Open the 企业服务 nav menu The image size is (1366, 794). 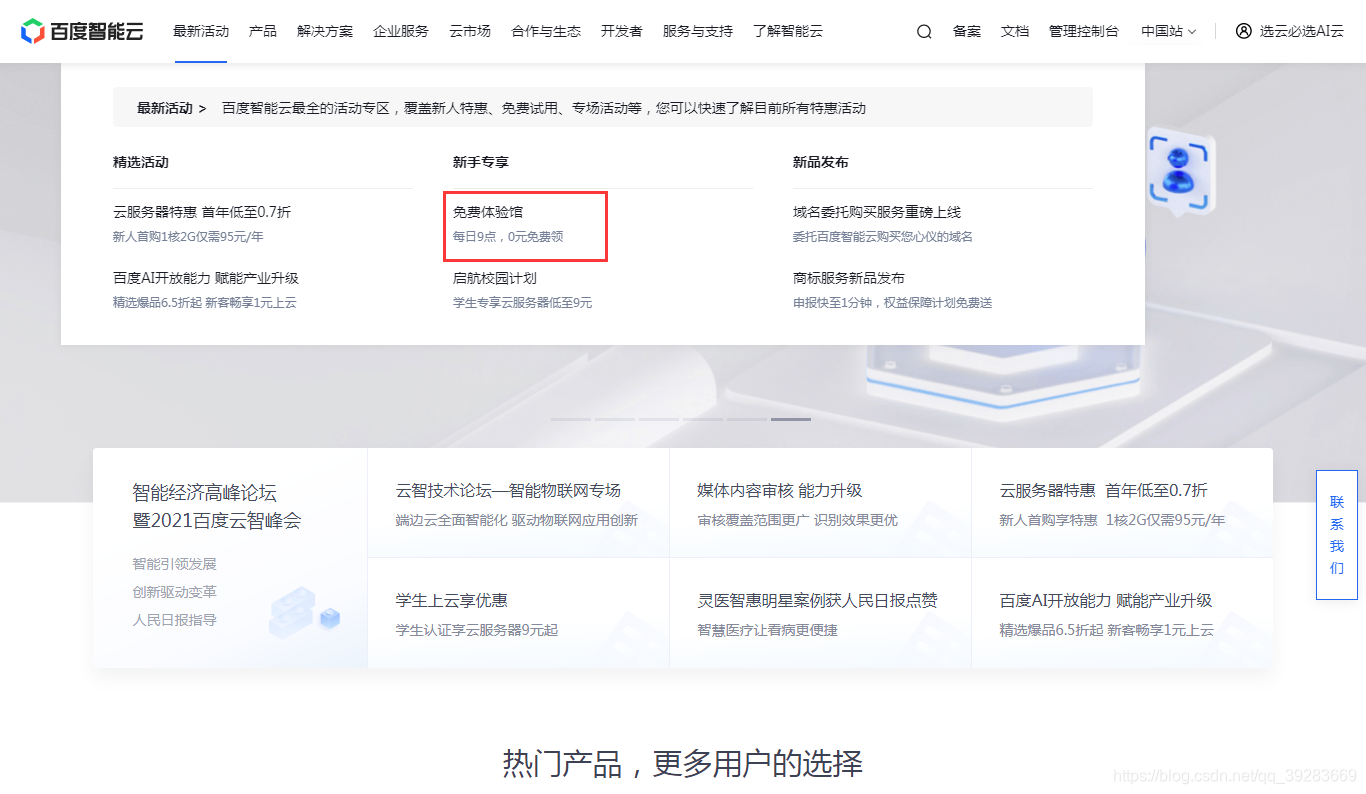tap(401, 31)
